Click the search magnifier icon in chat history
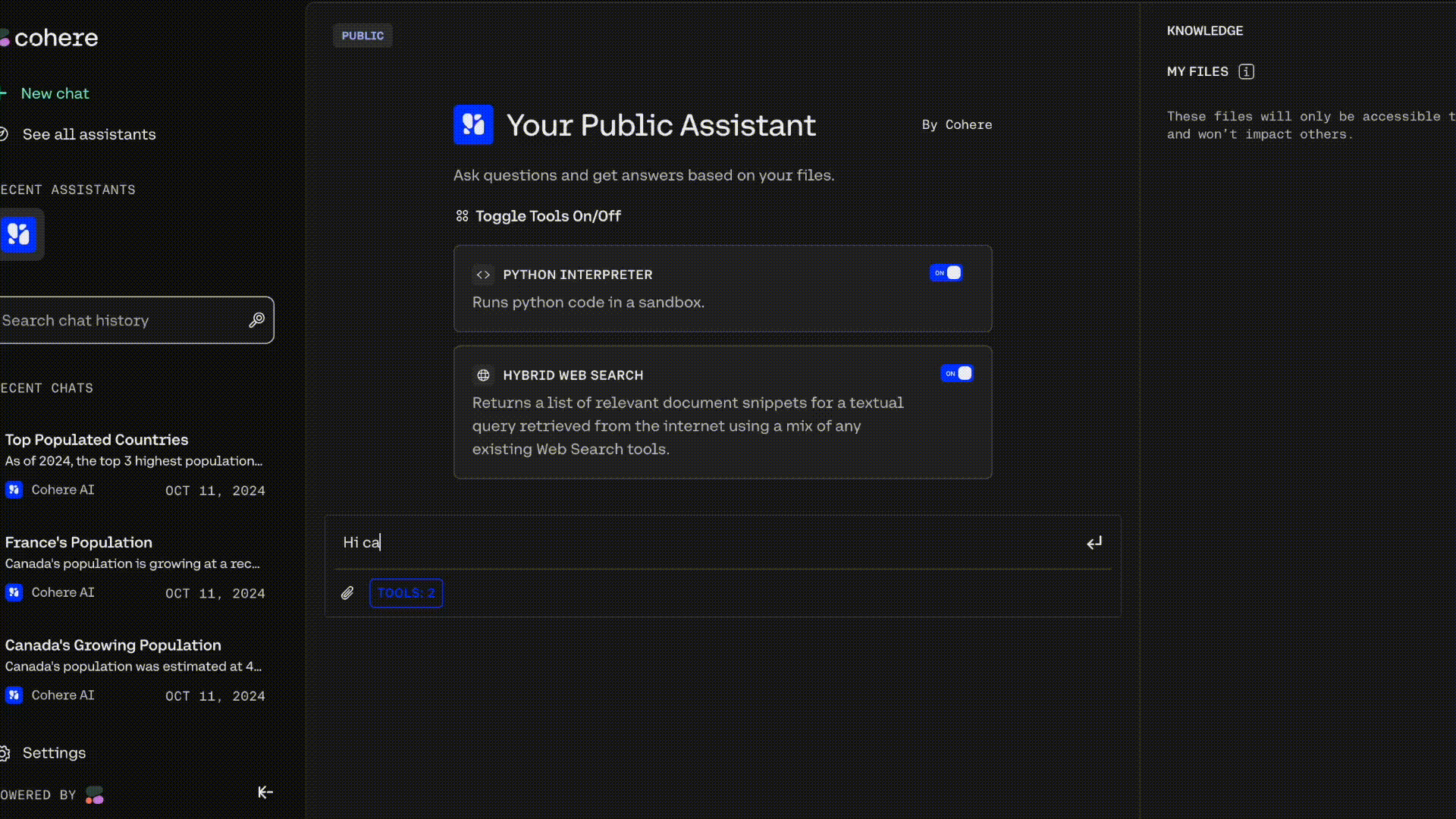Viewport: 1456px width, 819px height. point(257,320)
